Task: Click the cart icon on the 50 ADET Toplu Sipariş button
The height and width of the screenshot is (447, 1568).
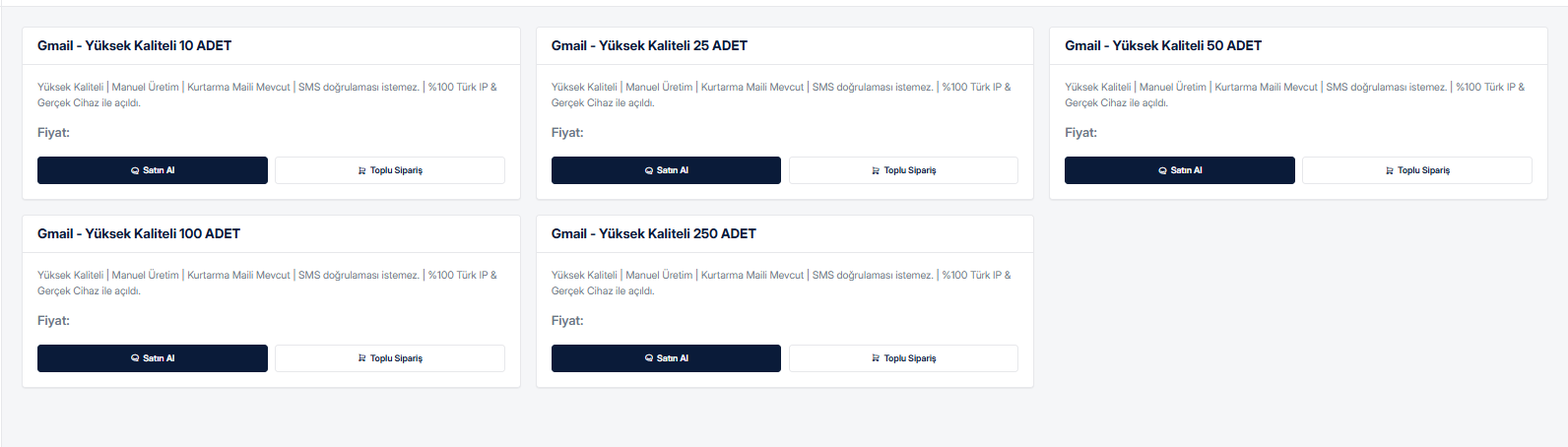Action: tap(1390, 170)
